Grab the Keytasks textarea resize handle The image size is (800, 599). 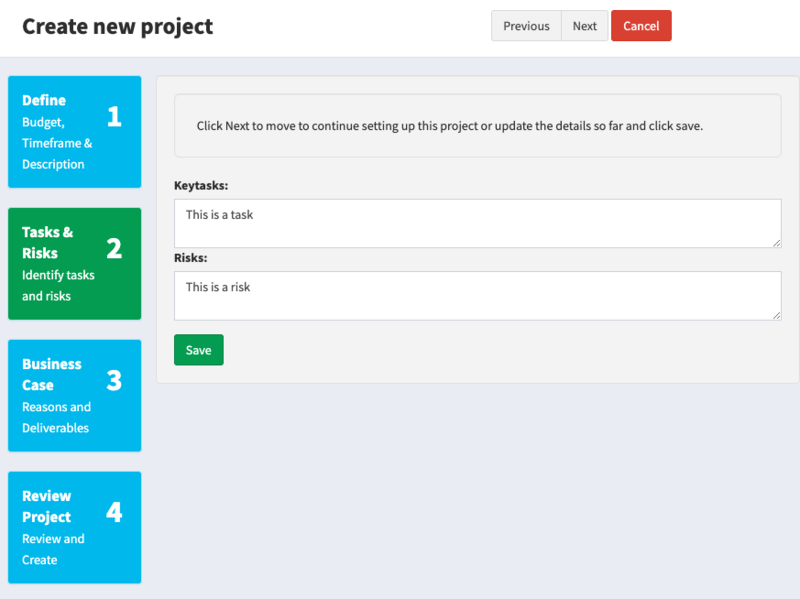pos(777,243)
